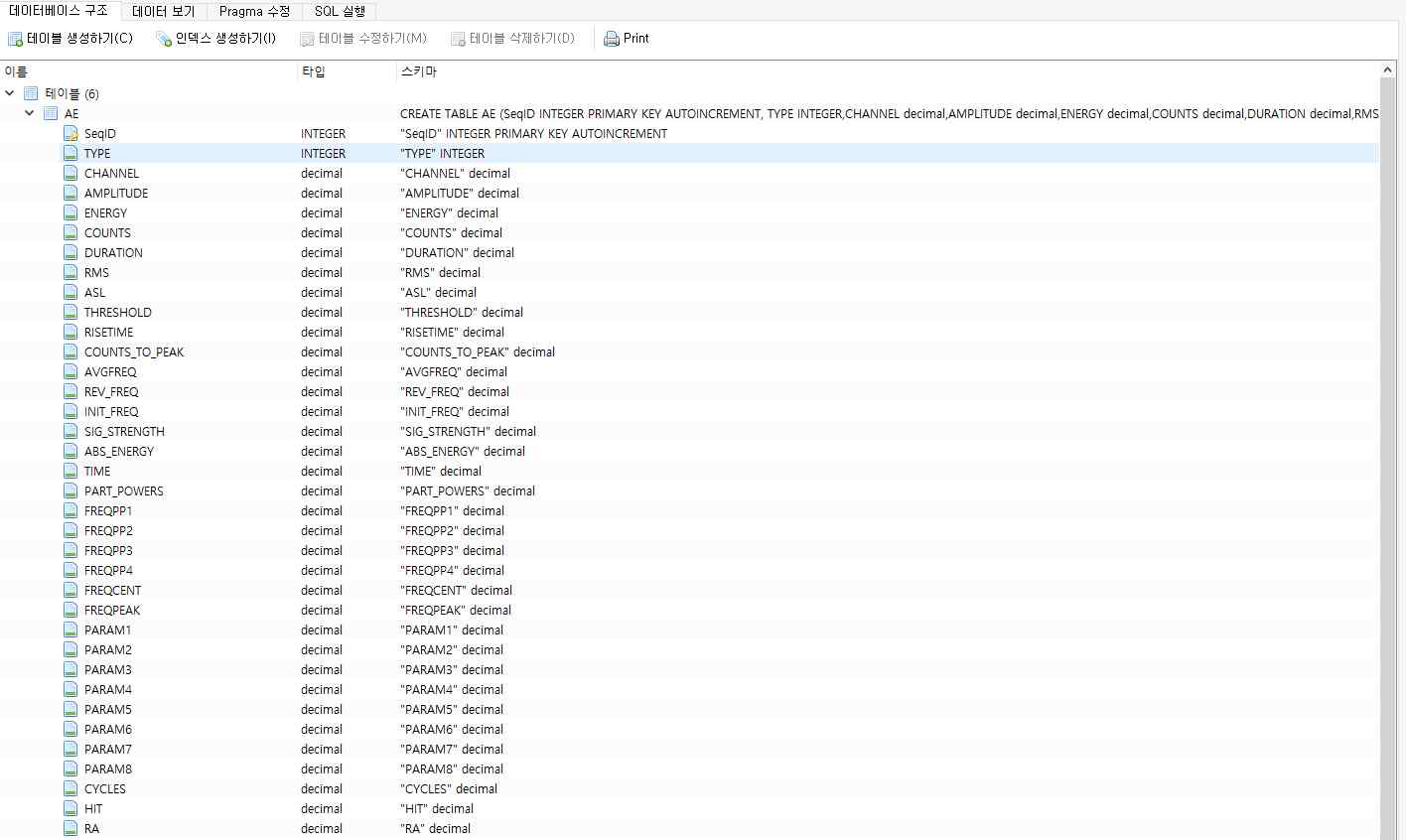Click the "PARAM6" decimal schema text

click(452, 729)
